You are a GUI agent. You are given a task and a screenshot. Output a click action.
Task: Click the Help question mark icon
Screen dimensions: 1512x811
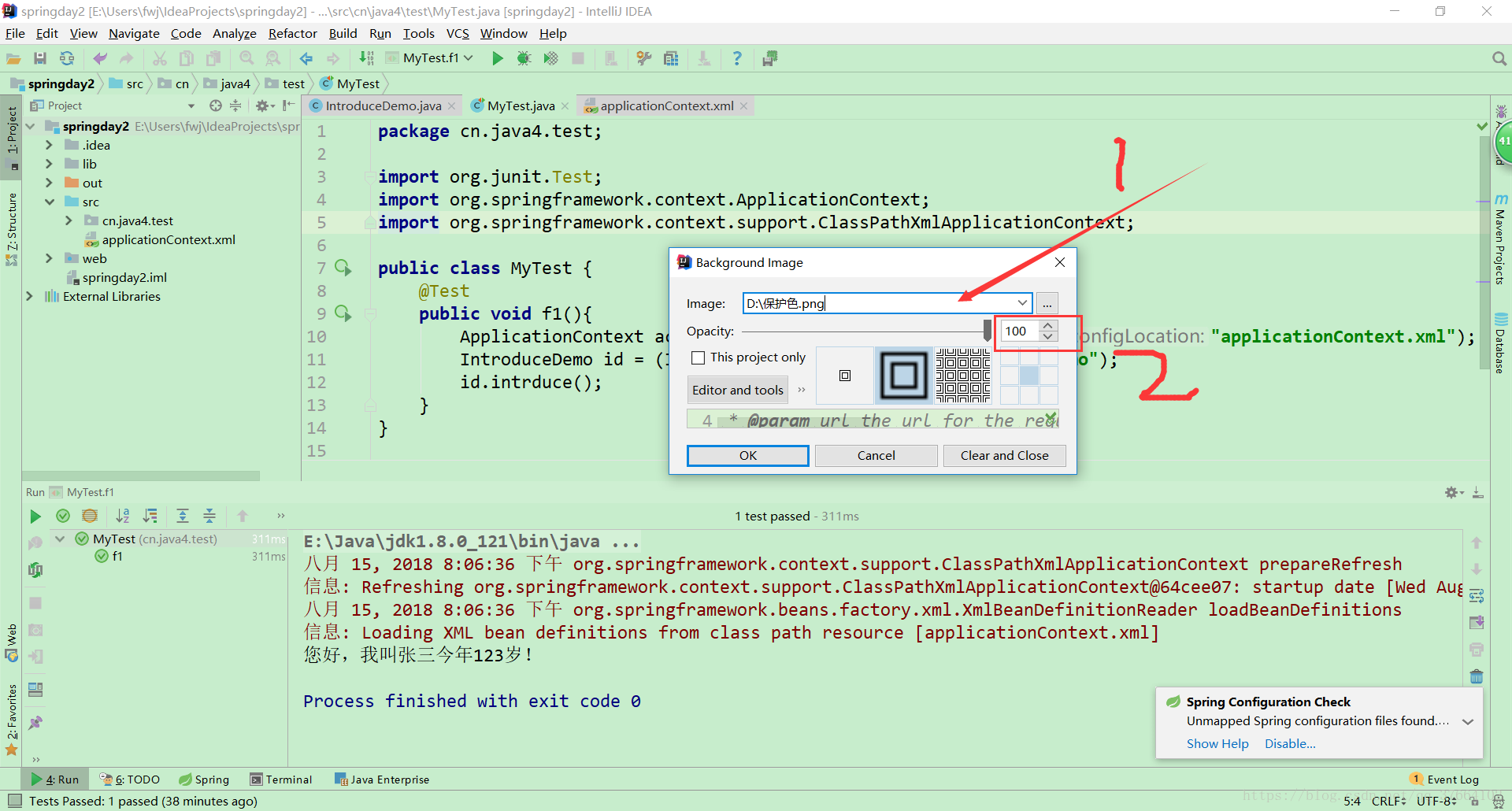tap(737, 58)
